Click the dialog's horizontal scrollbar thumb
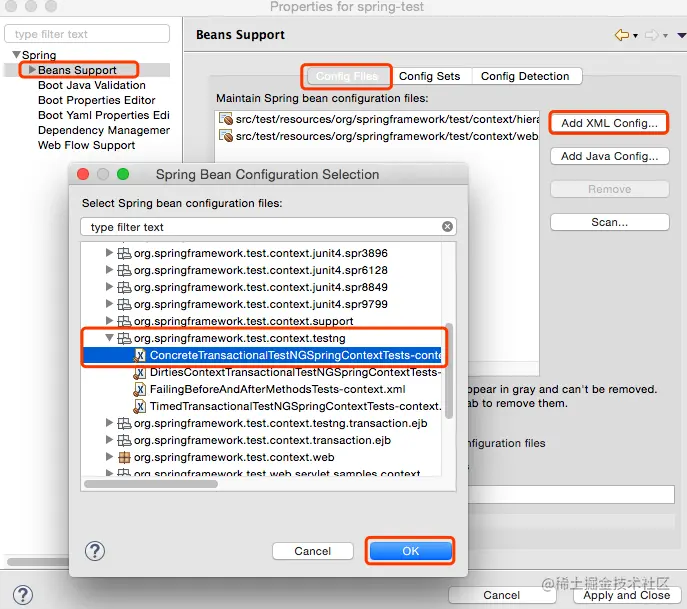This screenshot has height=609, width=687. click(x=151, y=484)
